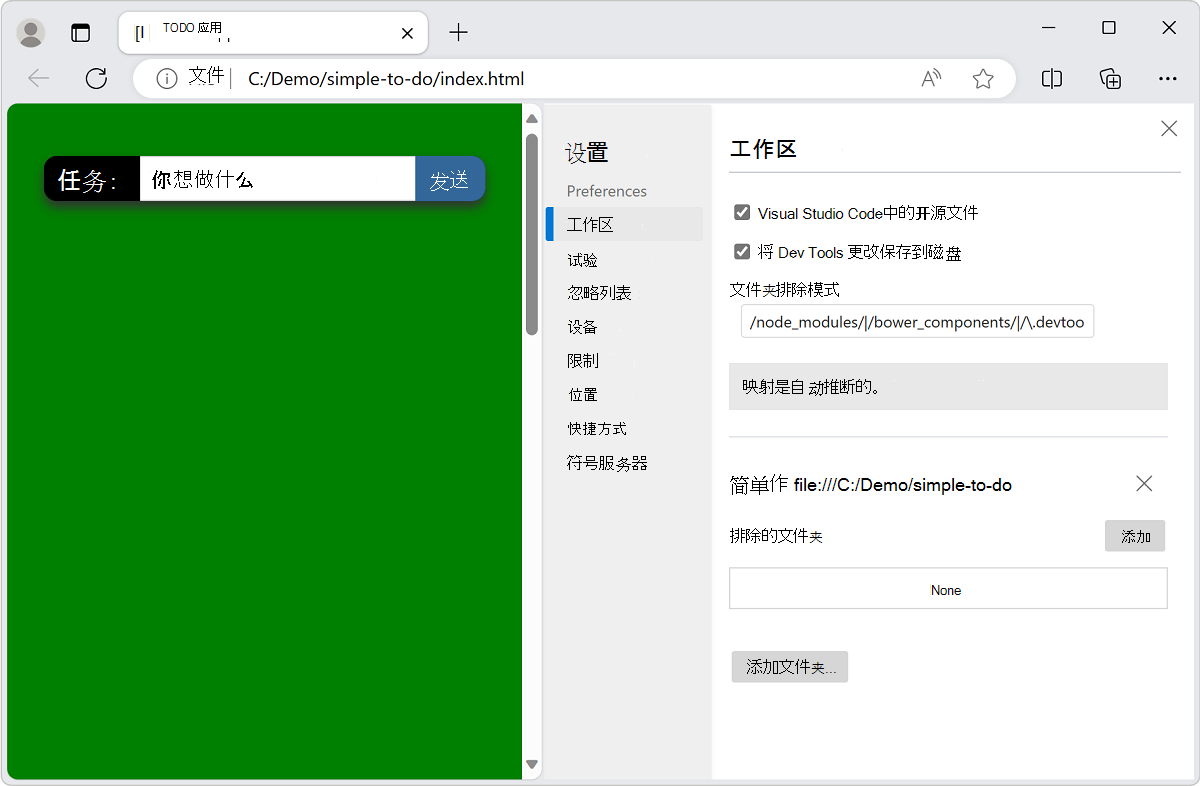
Task: Disable saving Dev Tools changes to disk
Action: pyautogui.click(x=742, y=252)
